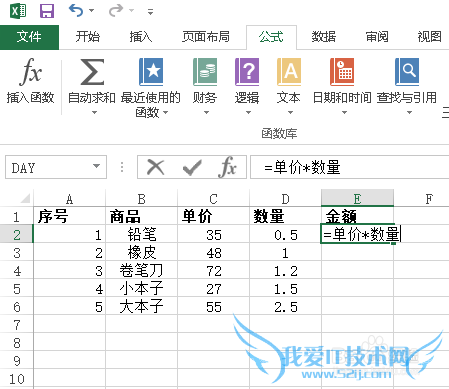The height and width of the screenshot is (389, 449).
Task: Open the Name Box dropdown showing DAY
Action: click(x=97, y=166)
